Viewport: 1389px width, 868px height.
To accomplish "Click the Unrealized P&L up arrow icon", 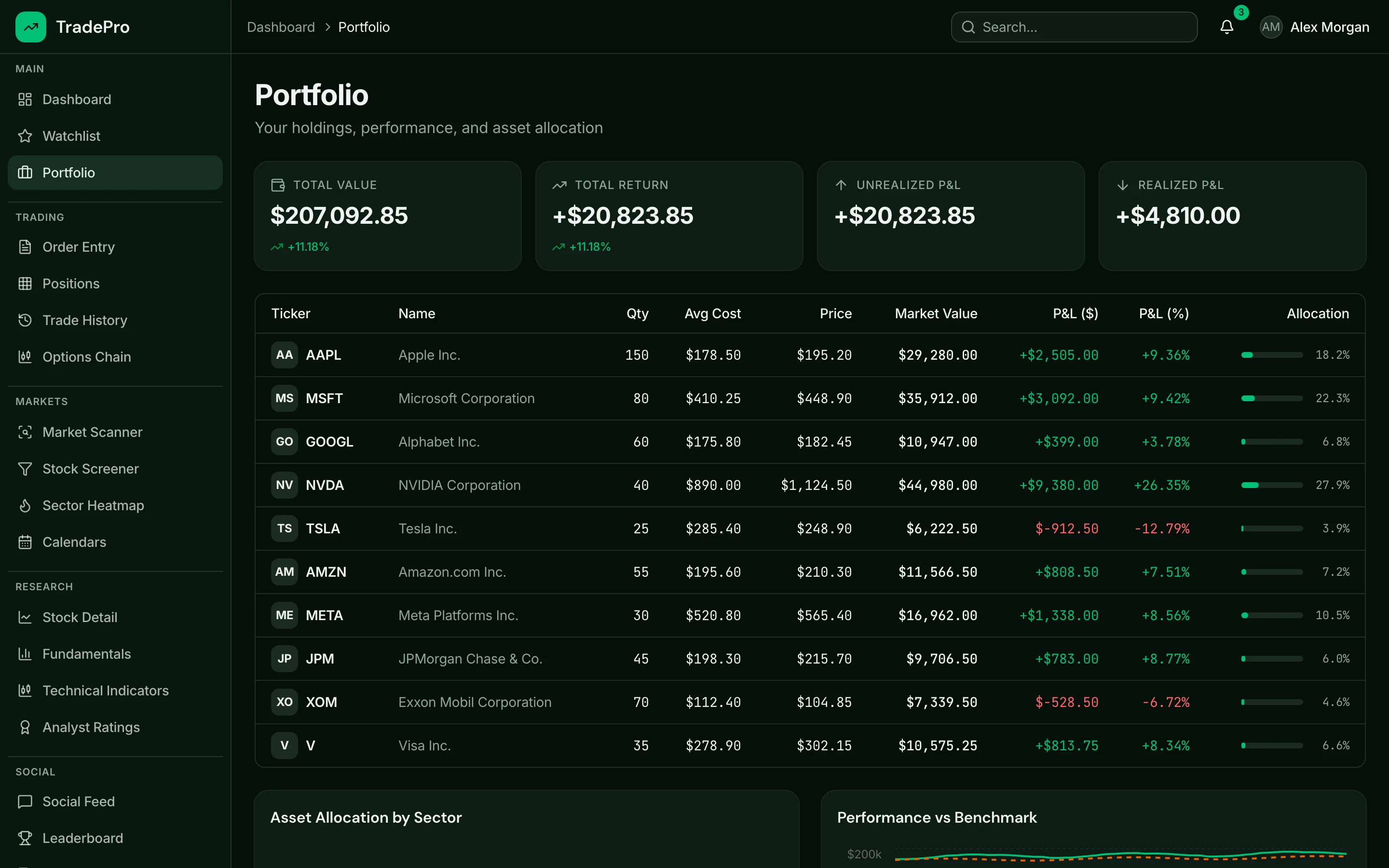I will point(841,185).
